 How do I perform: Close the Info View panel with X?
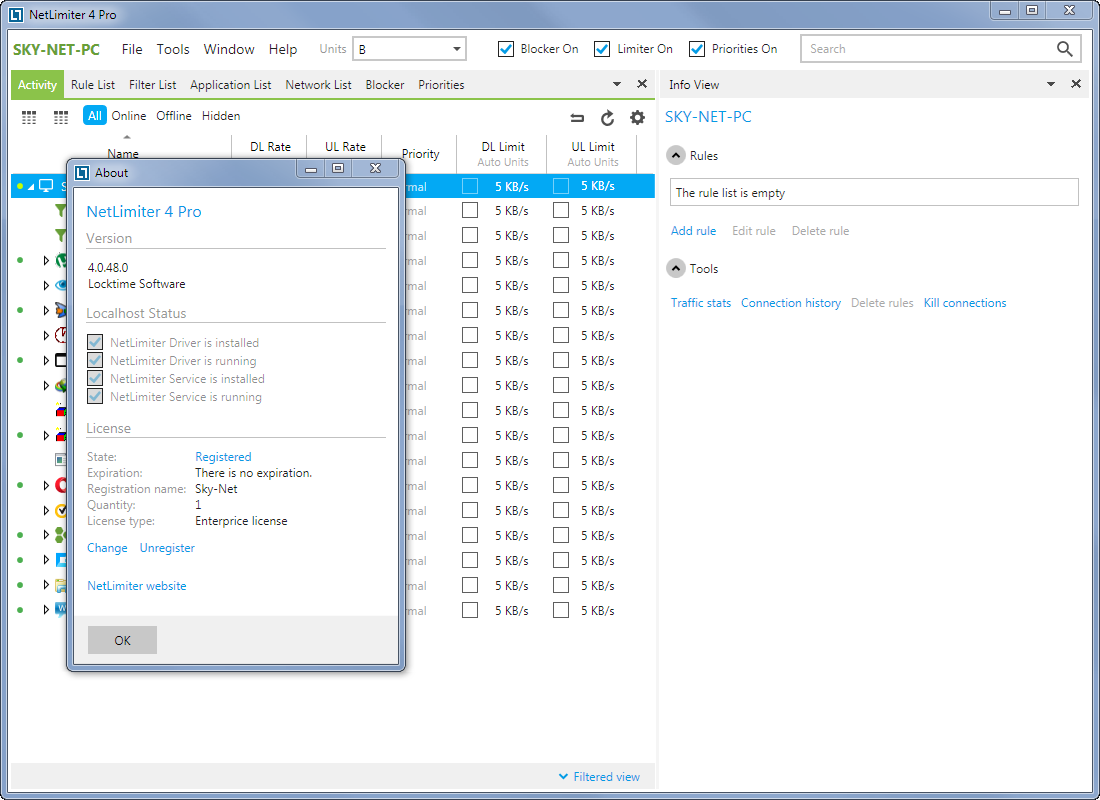click(1076, 84)
